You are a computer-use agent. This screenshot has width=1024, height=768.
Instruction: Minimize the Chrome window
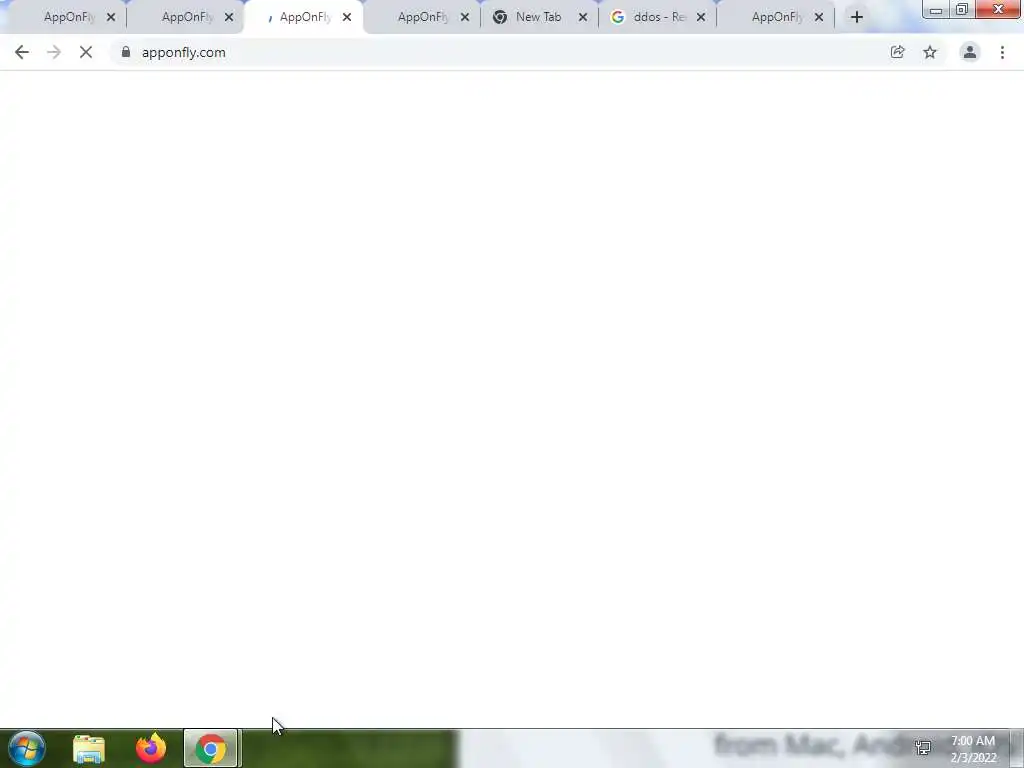coord(936,10)
